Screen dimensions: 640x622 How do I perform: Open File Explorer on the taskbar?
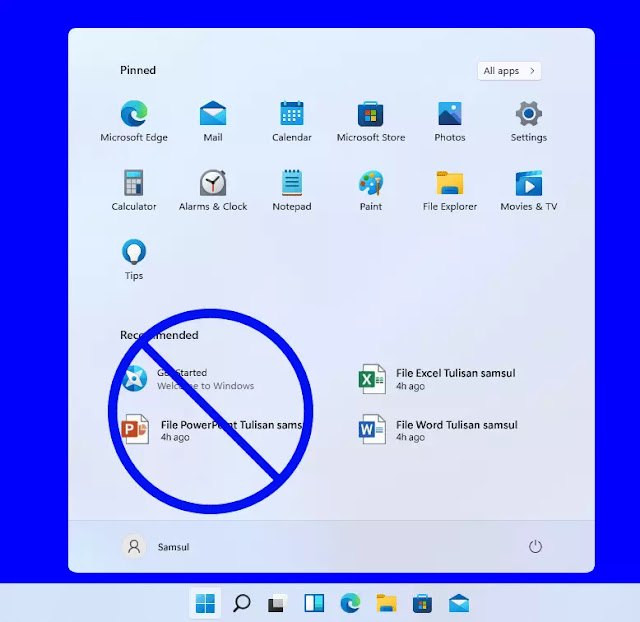(387, 603)
